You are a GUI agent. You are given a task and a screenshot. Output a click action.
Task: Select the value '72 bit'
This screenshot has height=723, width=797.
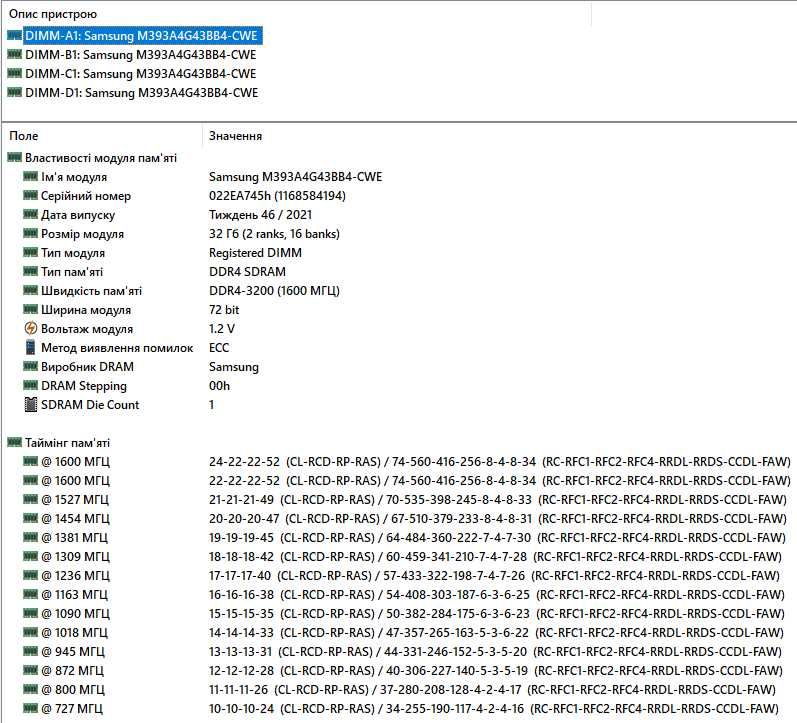coord(224,310)
